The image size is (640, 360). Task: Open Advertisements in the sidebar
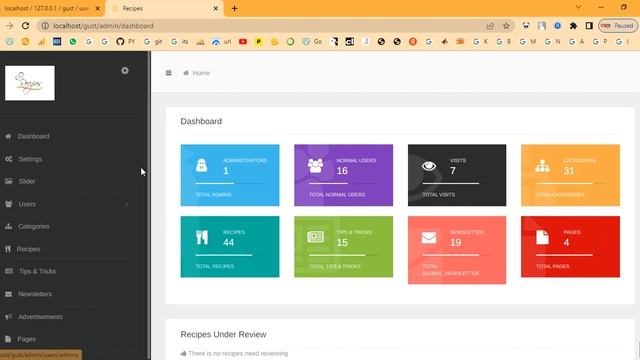coord(40,317)
